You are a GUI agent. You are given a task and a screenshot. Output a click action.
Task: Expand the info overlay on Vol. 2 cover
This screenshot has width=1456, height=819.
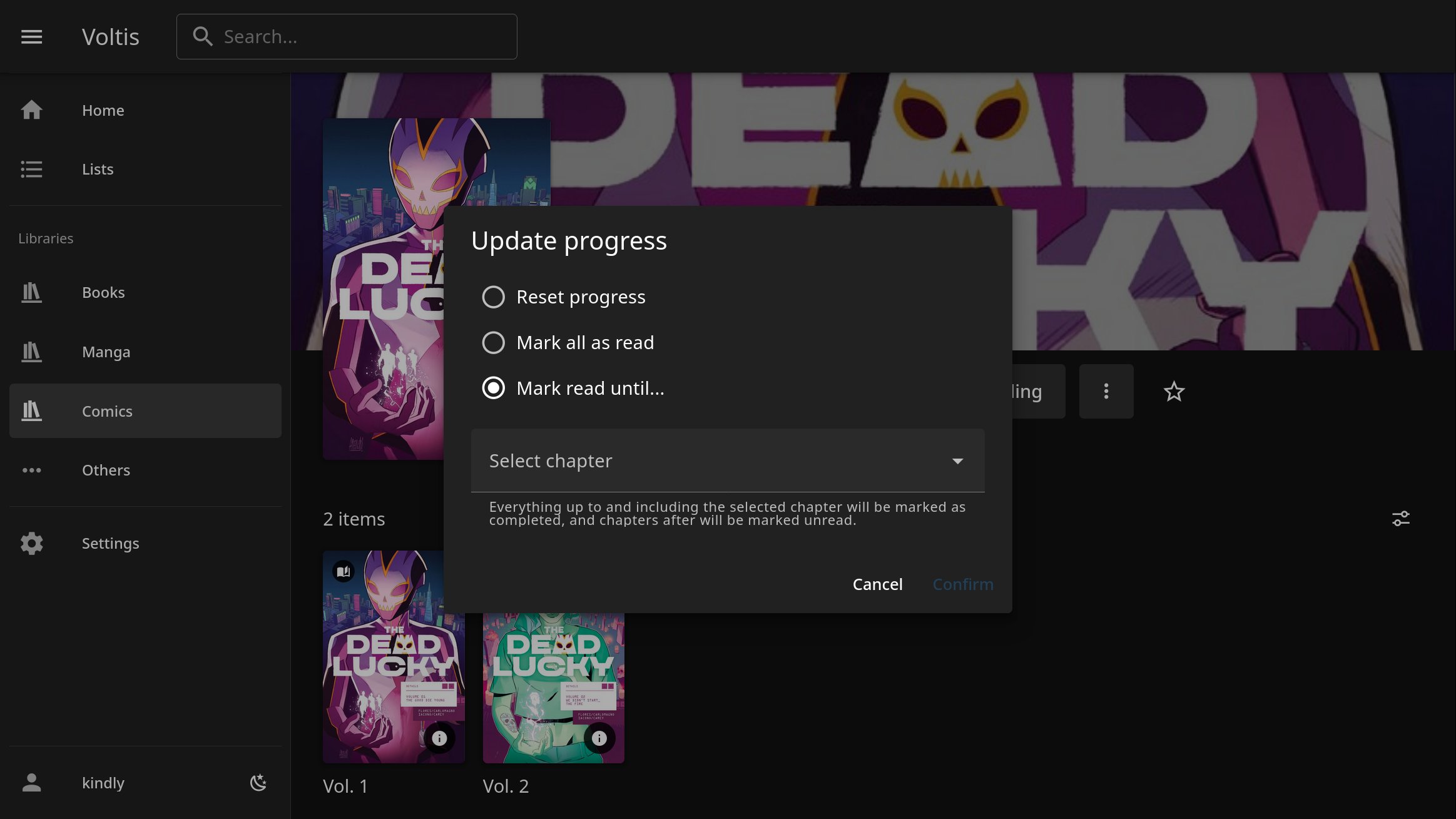point(599,738)
